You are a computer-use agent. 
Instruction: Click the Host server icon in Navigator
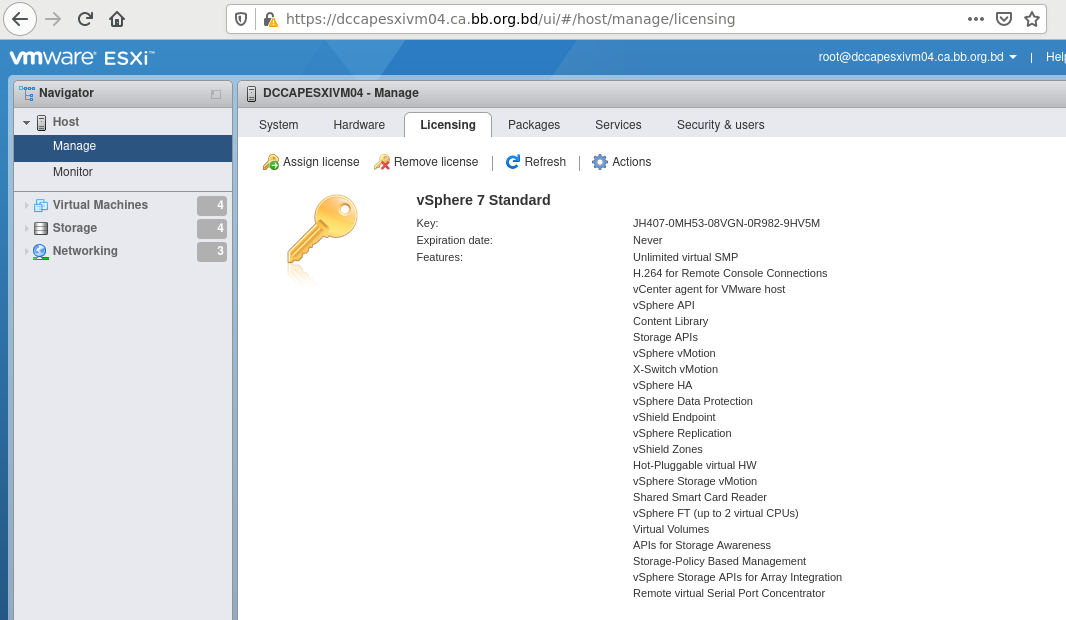click(x=41, y=122)
